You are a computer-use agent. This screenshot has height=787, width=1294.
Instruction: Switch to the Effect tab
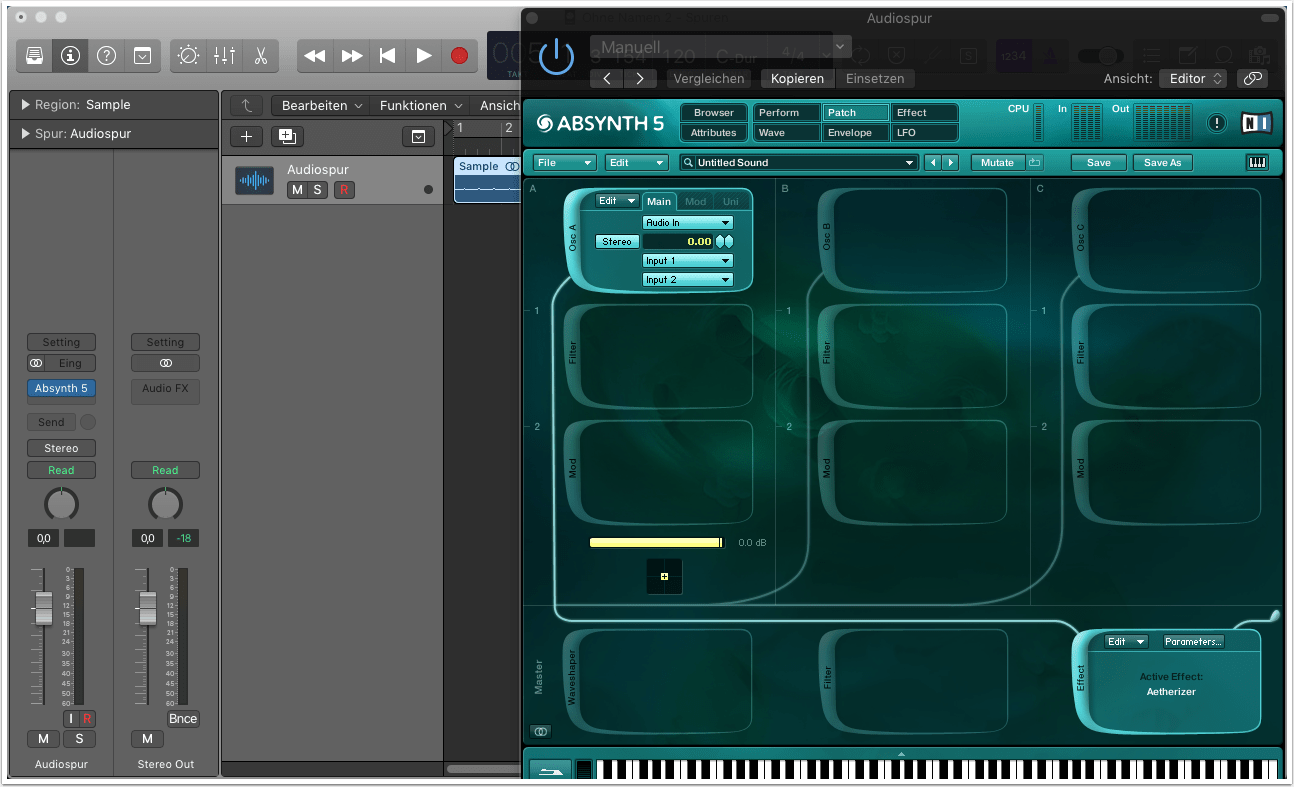[924, 113]
